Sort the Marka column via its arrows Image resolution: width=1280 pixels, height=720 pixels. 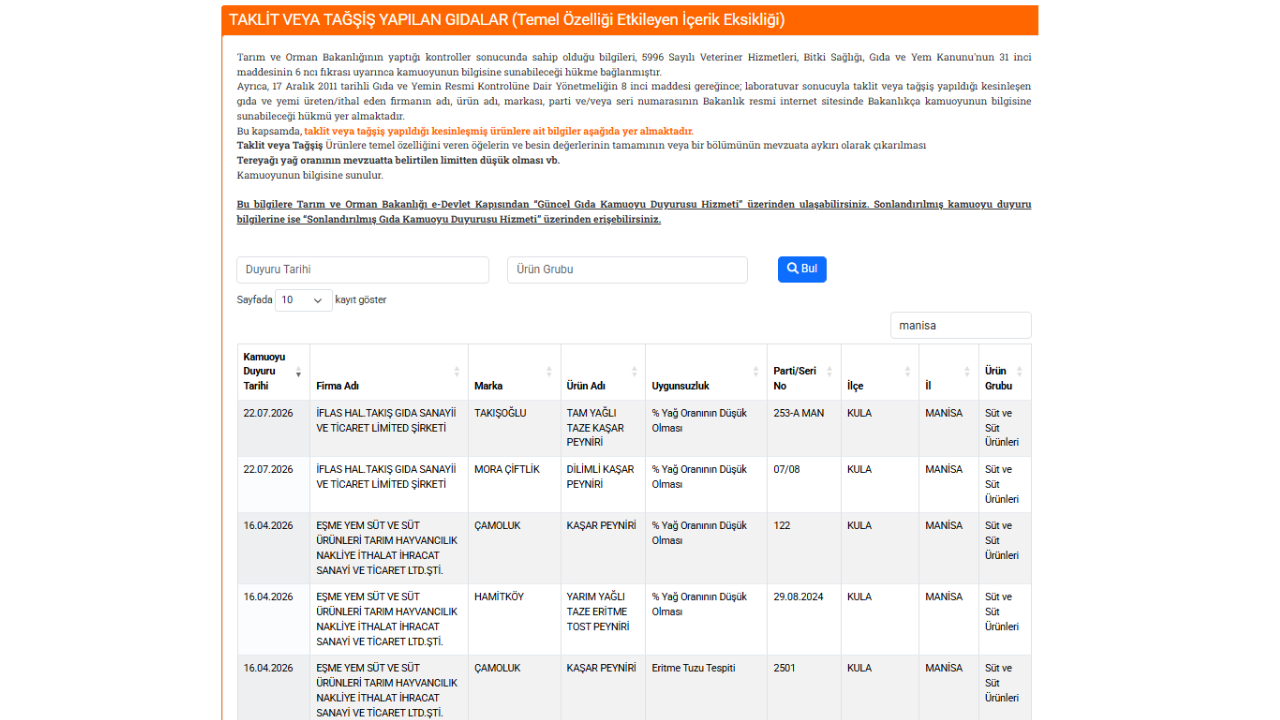click(x=549, y=372)
